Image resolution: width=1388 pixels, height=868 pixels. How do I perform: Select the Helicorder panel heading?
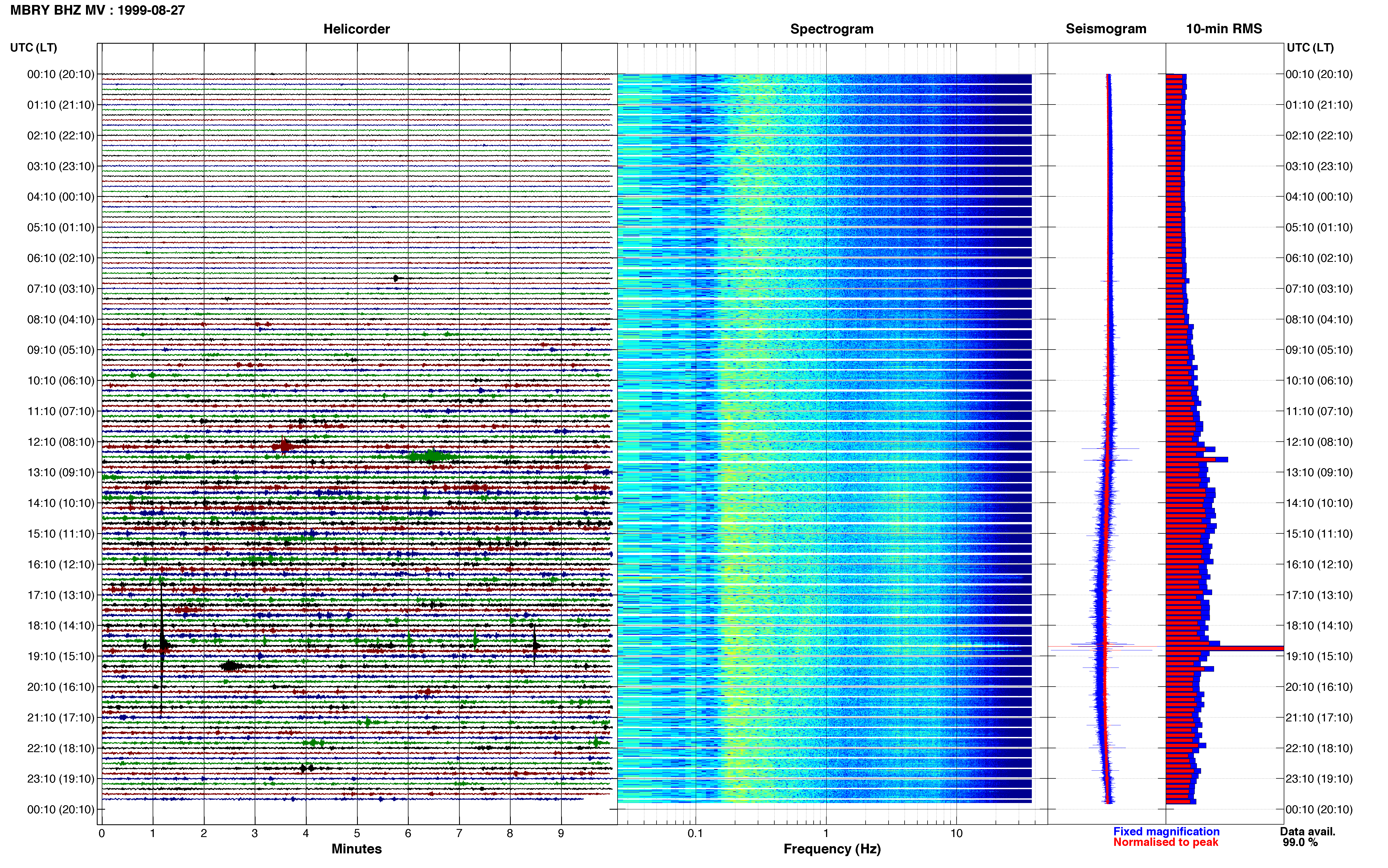click(x=356, y=29)
